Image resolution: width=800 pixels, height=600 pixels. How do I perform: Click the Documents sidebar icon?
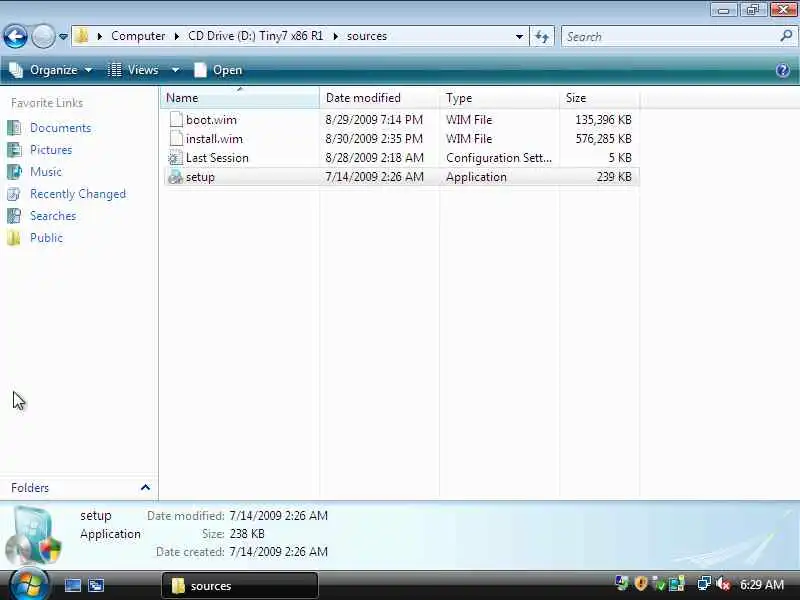point(14,128)
